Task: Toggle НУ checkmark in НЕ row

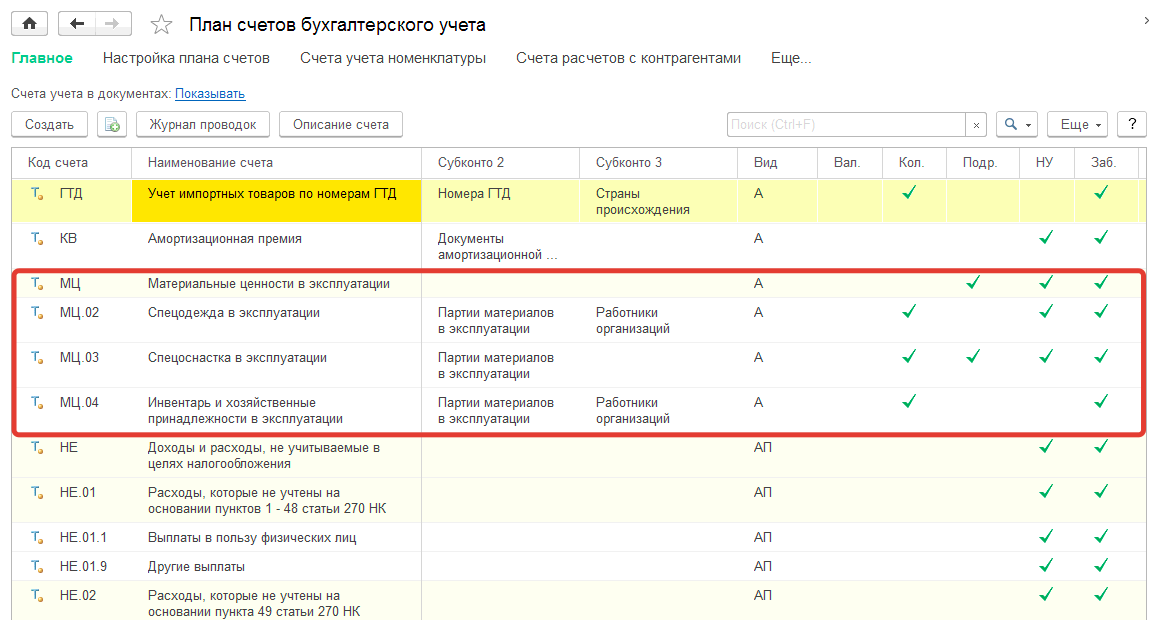Action: tap(1046, 446)
